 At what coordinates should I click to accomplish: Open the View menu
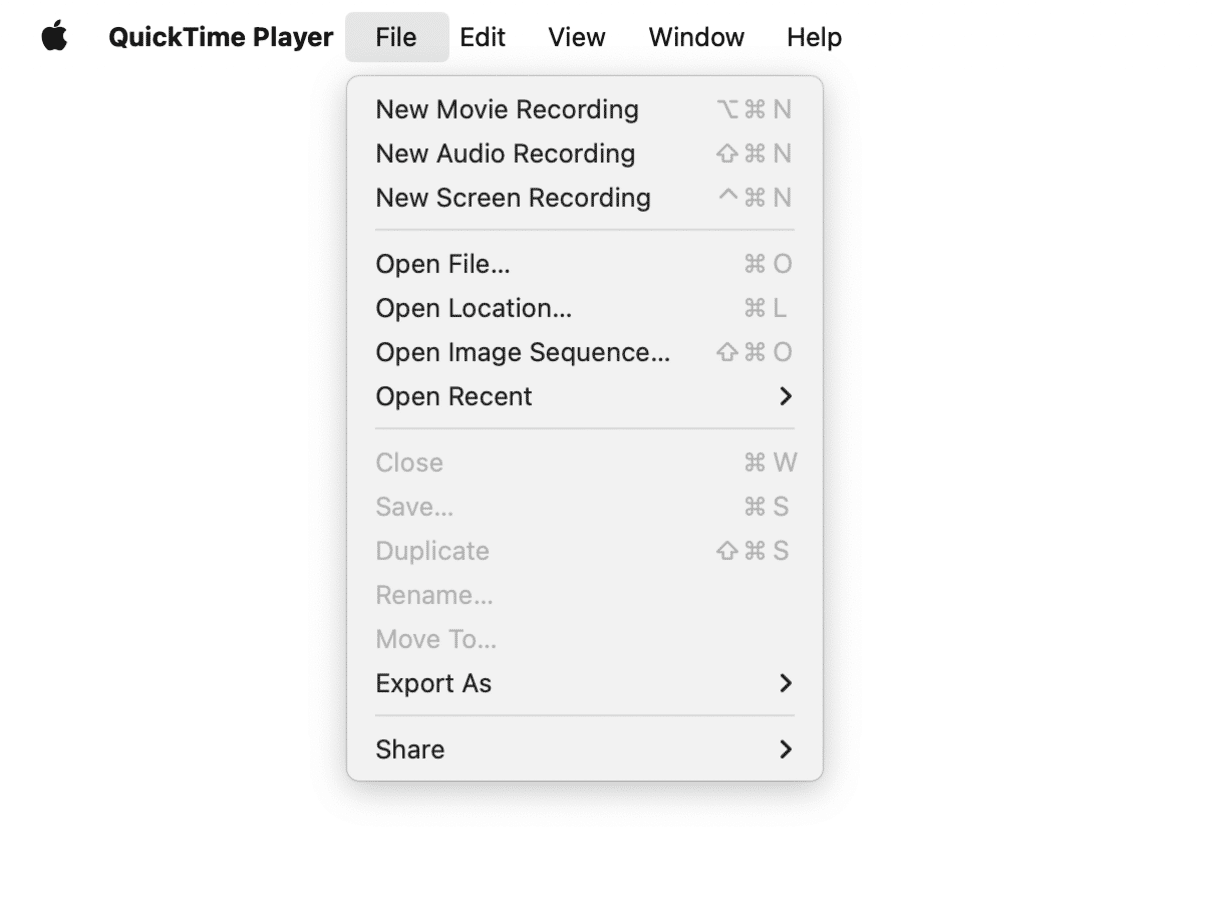pos(576,37)
